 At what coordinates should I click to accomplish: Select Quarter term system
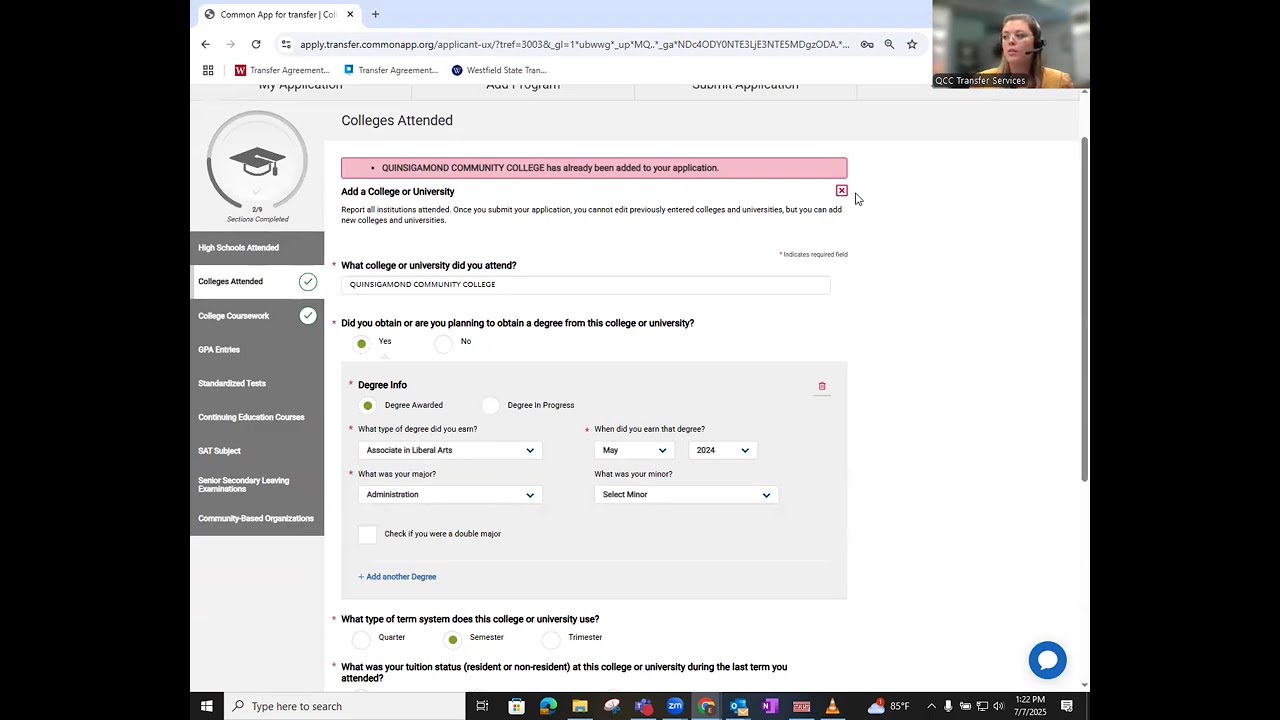click(361, 639)
